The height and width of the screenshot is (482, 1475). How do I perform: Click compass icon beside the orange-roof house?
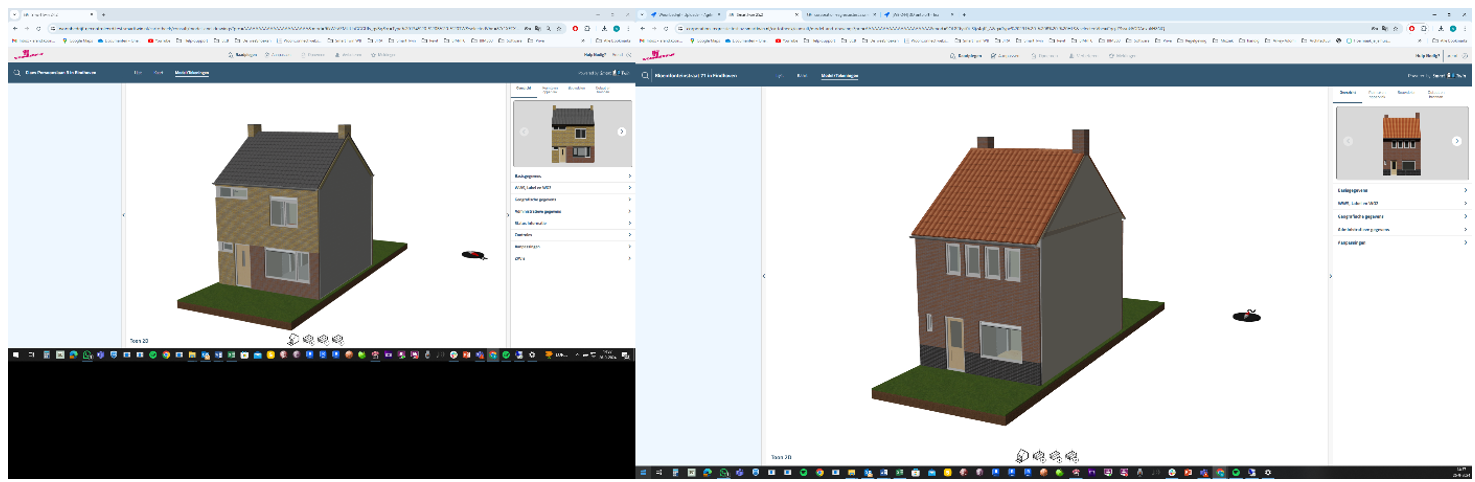click(x=1246, y=317)
